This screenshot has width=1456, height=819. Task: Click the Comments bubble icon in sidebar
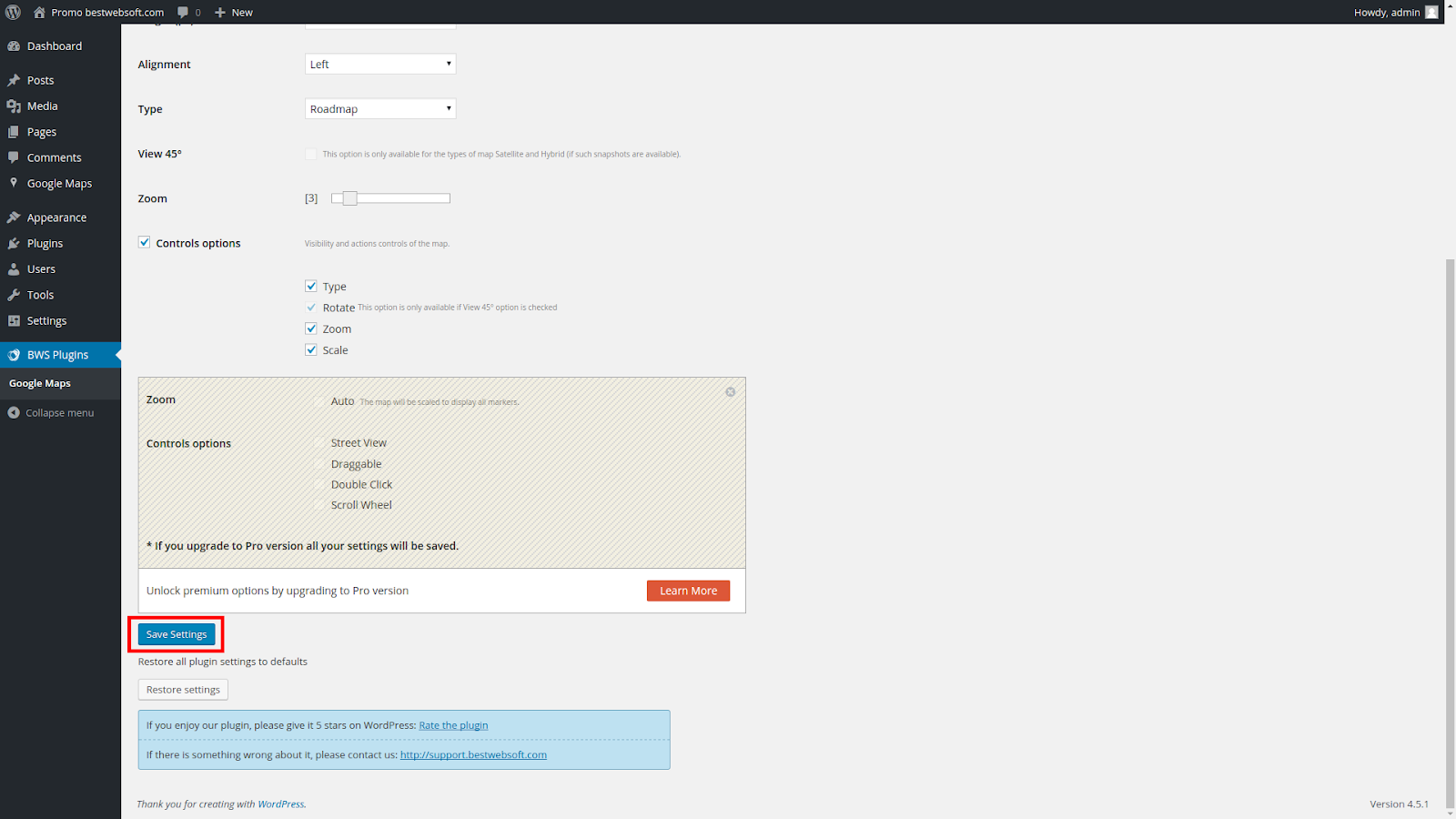coord(14,157)
